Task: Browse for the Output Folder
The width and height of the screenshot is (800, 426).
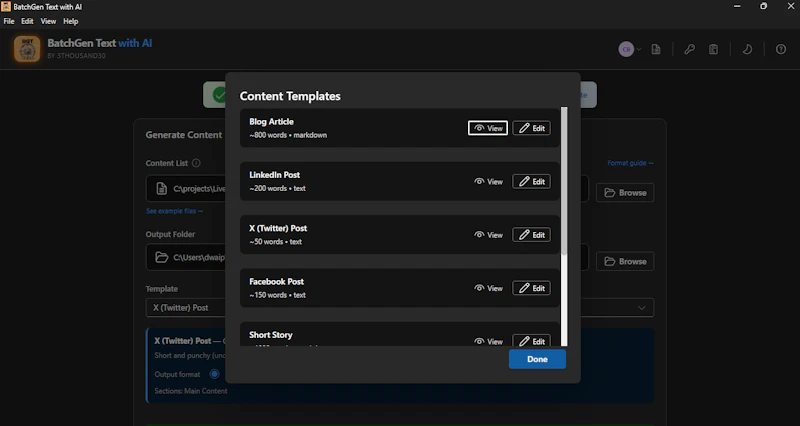Action: tap(625, 261)
